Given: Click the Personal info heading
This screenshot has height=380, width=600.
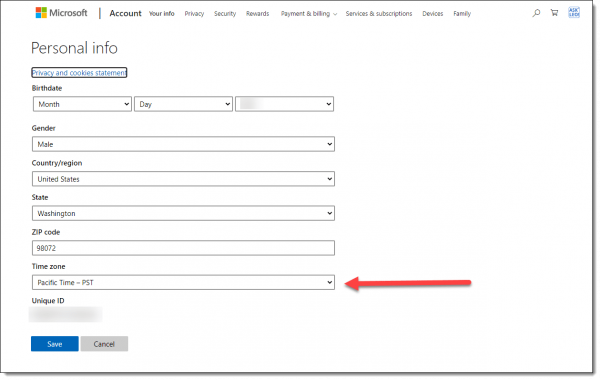Looking at the screenshot, I should (x=74, y=48).
